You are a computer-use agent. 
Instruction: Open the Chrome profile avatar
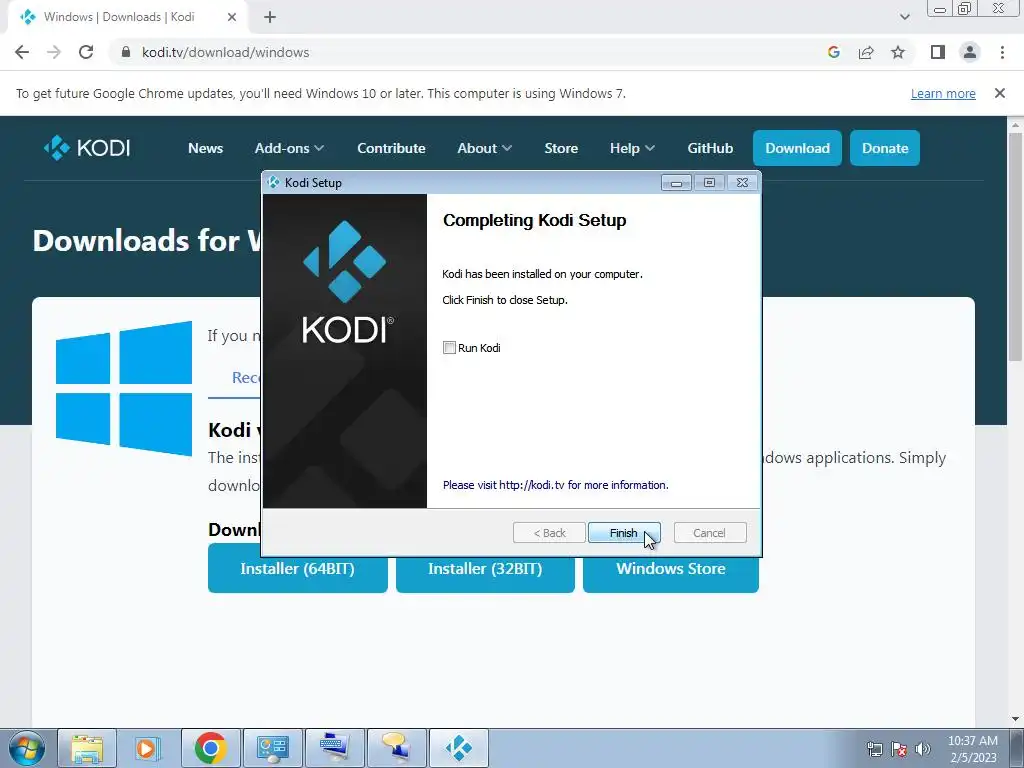coord(970,52)
